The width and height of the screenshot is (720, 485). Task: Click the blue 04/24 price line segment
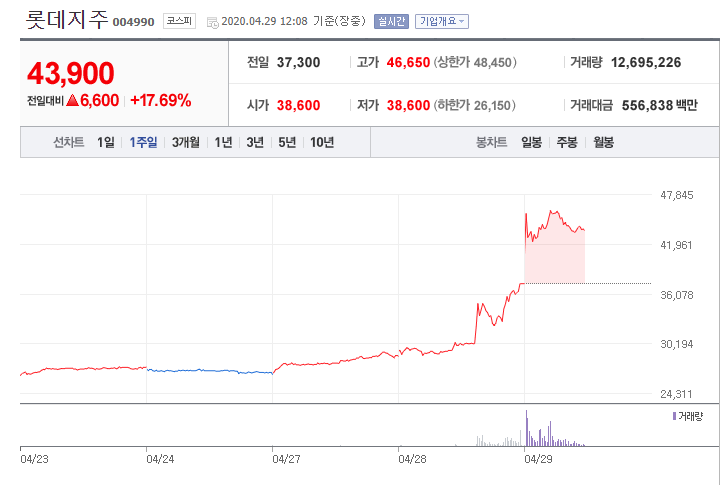[x=209, y=371]
